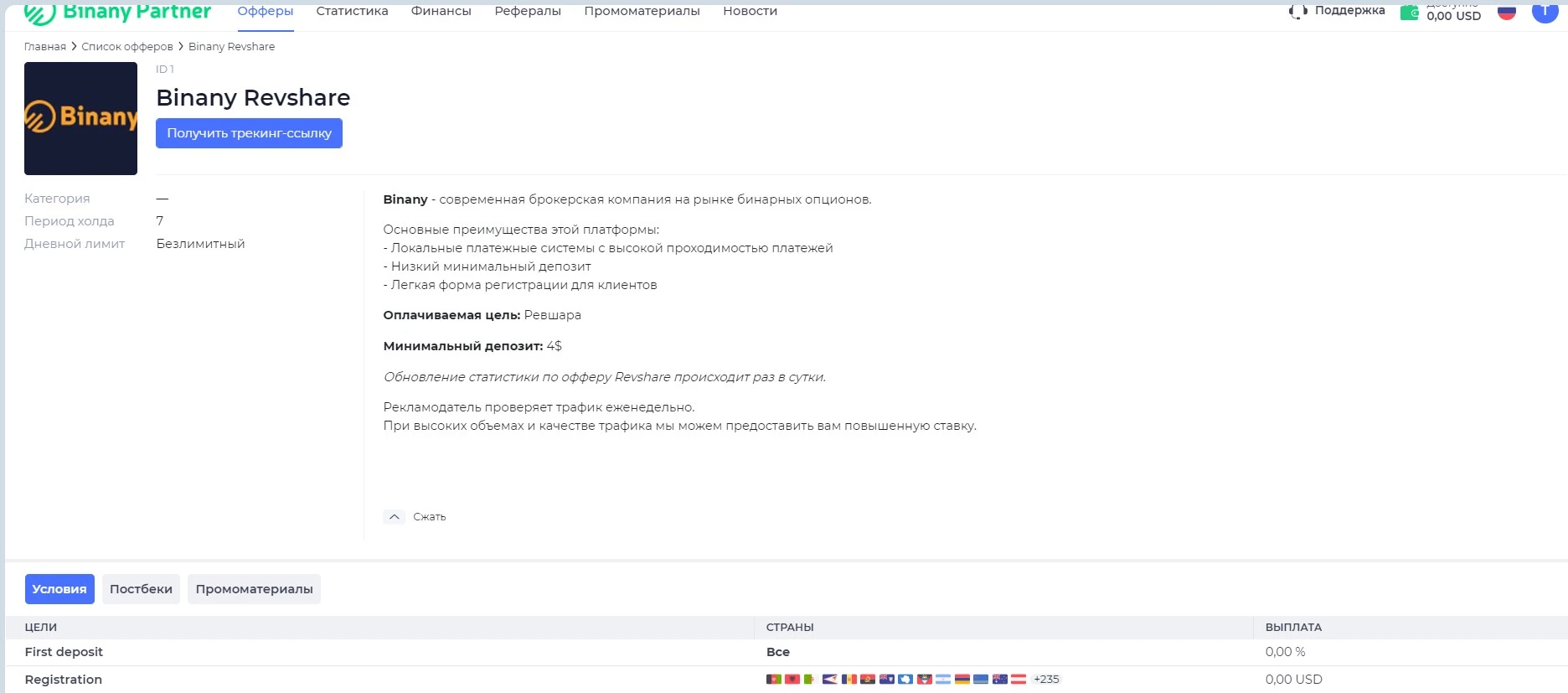The width and height of the screenshot is (1568, 693).
Task: Open the Промоматериалы tab below the description
Action: 254,589
